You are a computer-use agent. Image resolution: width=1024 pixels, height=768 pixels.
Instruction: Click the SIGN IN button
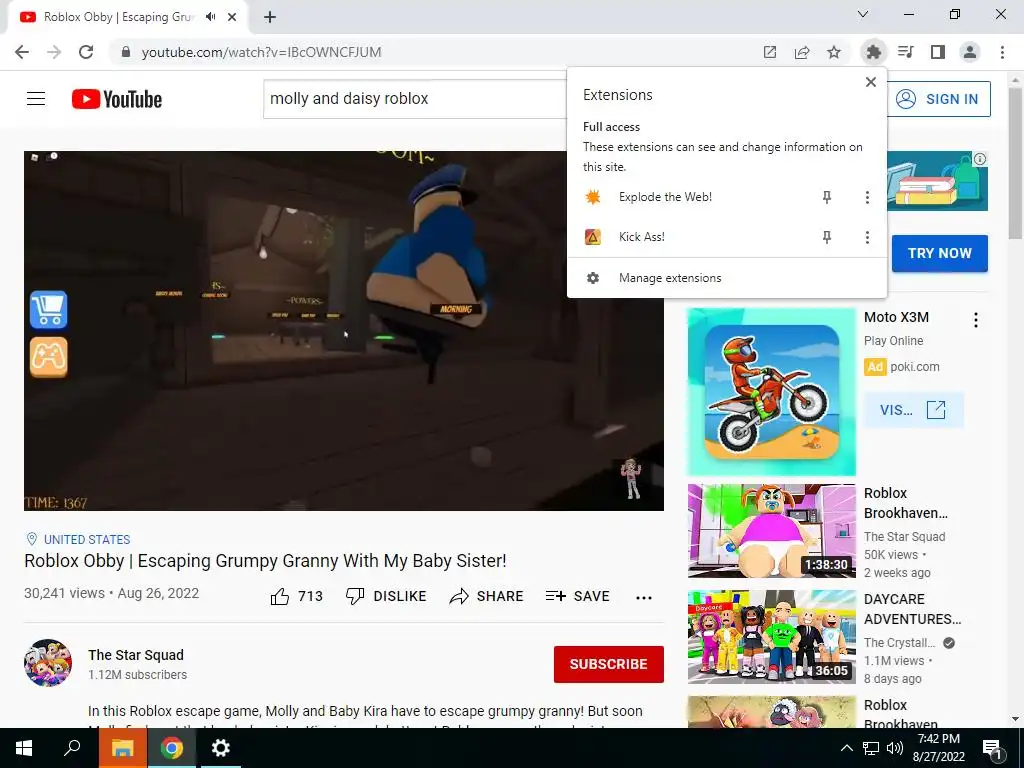[939, 99]
